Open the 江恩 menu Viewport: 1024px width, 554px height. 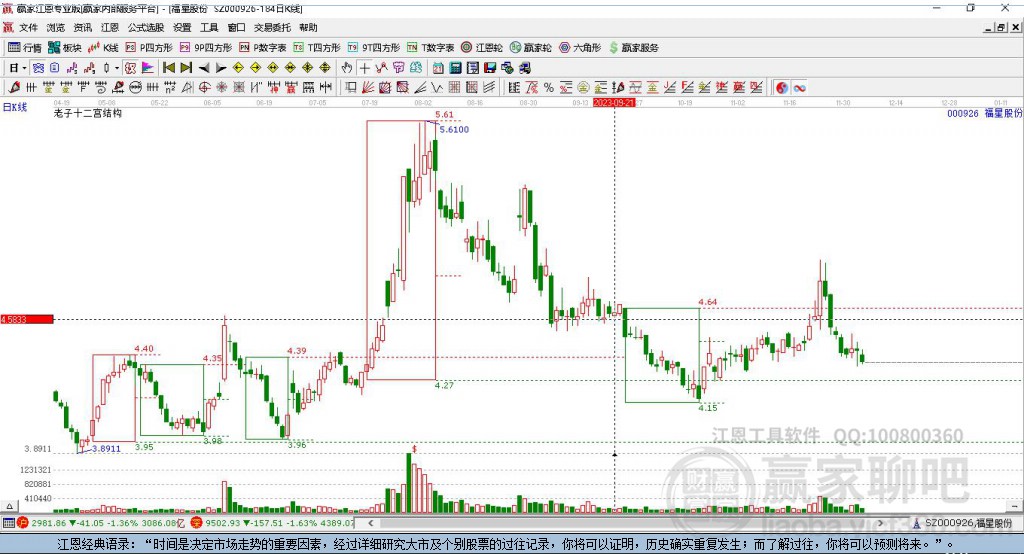tap(110, 27)
